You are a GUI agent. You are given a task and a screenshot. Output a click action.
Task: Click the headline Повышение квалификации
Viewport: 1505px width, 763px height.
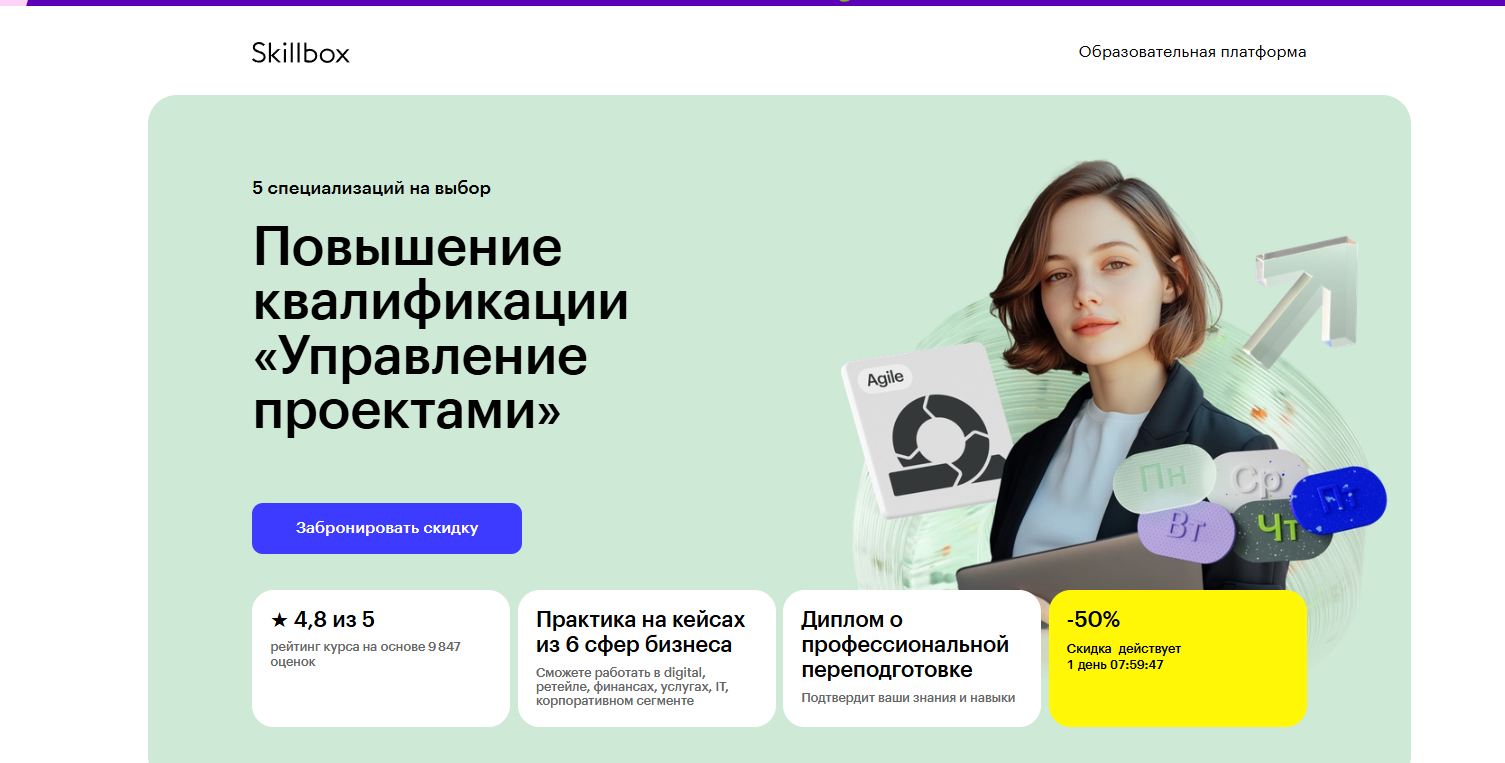click(441, 274)
